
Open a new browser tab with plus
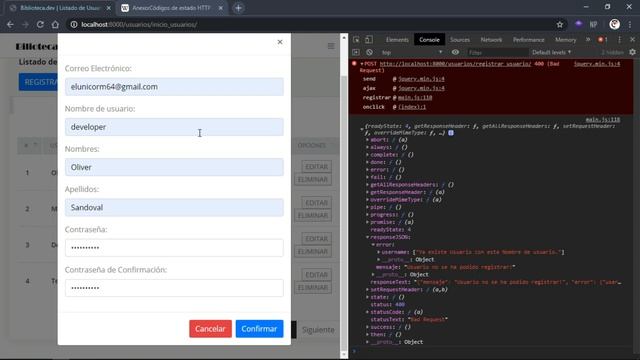click(238, 8)
